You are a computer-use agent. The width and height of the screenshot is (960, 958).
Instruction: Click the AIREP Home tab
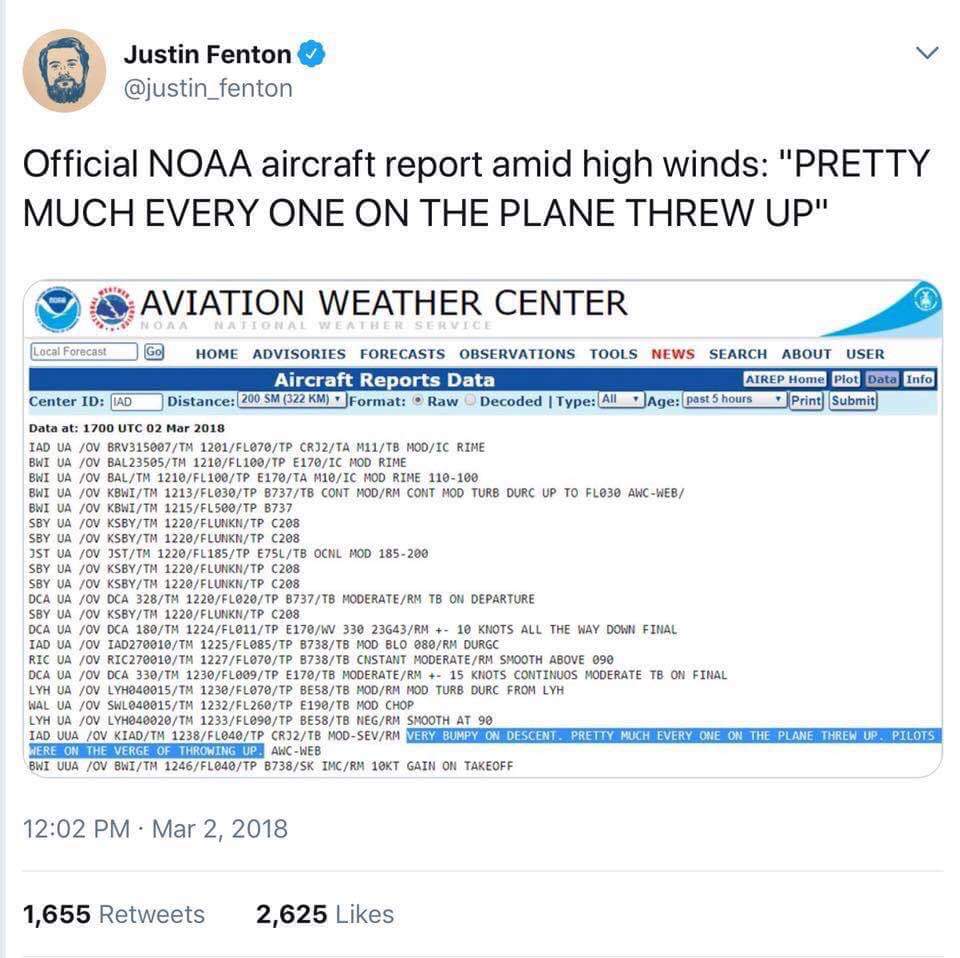pos(785,380)
